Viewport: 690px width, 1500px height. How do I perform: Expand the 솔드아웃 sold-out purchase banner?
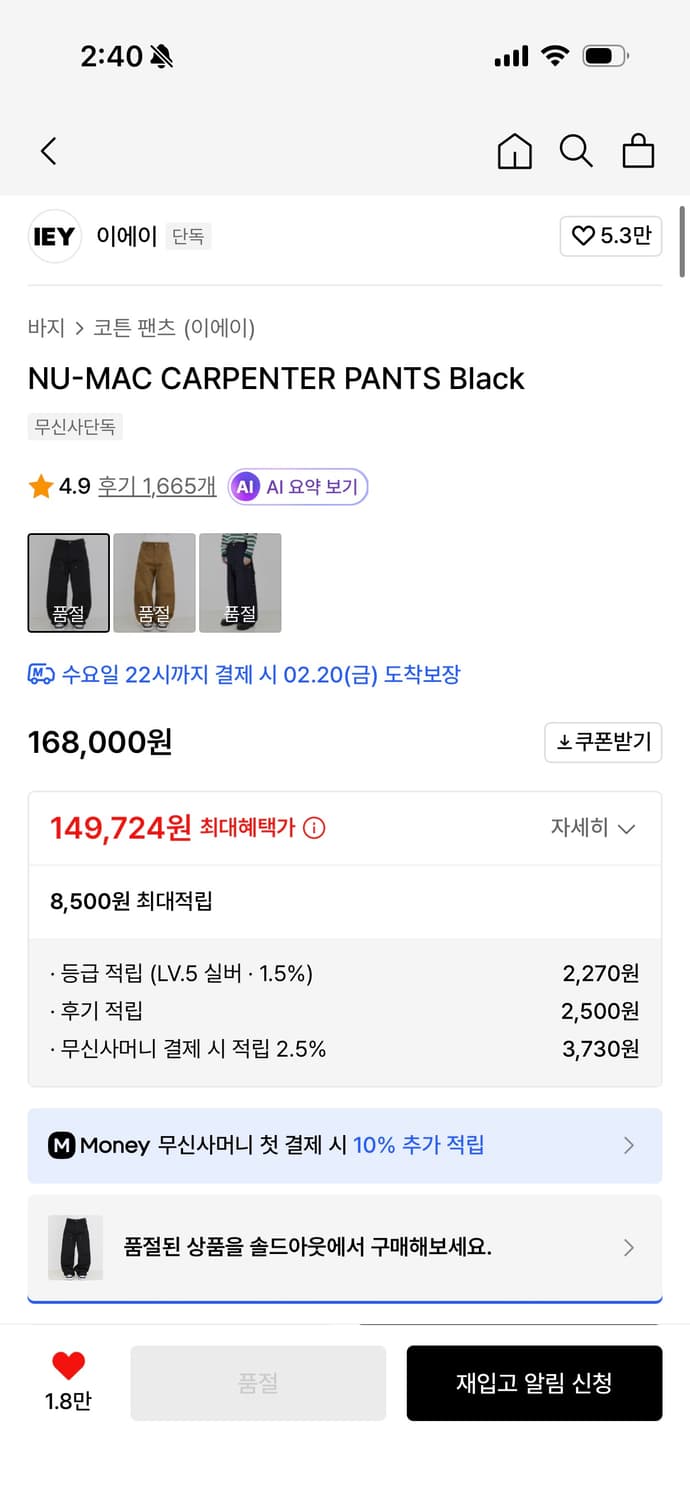pyautogui.click(x=345, y=1247)
